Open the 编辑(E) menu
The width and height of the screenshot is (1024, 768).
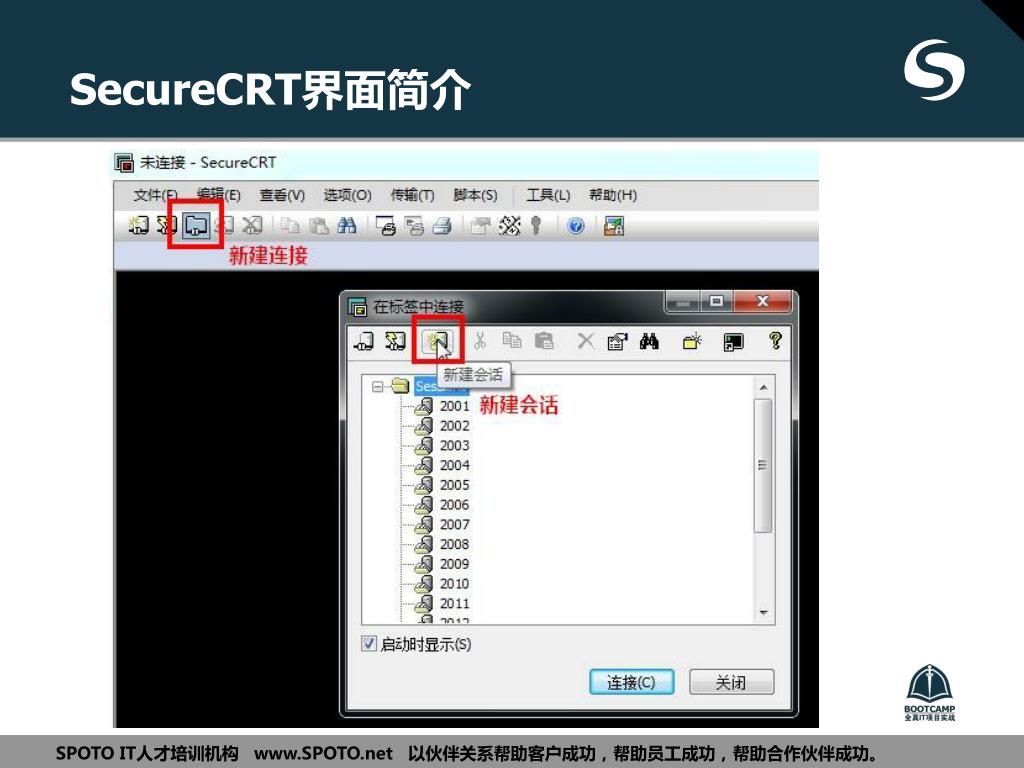pyautogui.click(x=219, y=195)
